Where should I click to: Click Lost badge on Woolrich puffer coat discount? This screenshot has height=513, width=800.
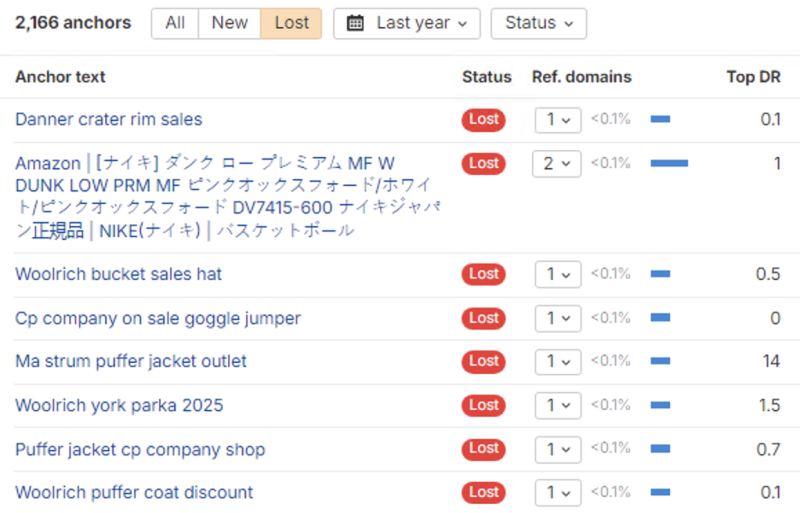click(x=483, y=492)
